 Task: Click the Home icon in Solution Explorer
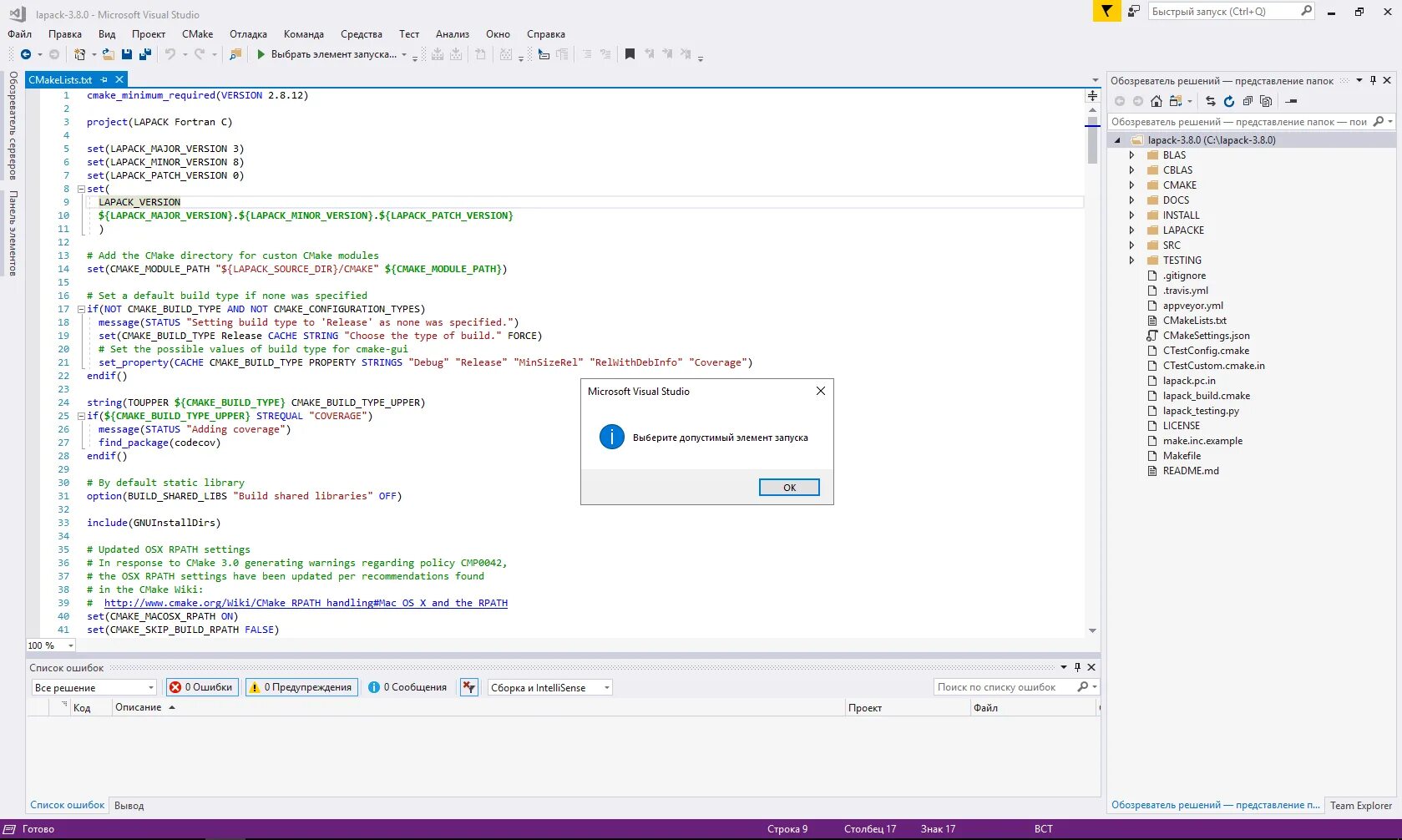1157,101
